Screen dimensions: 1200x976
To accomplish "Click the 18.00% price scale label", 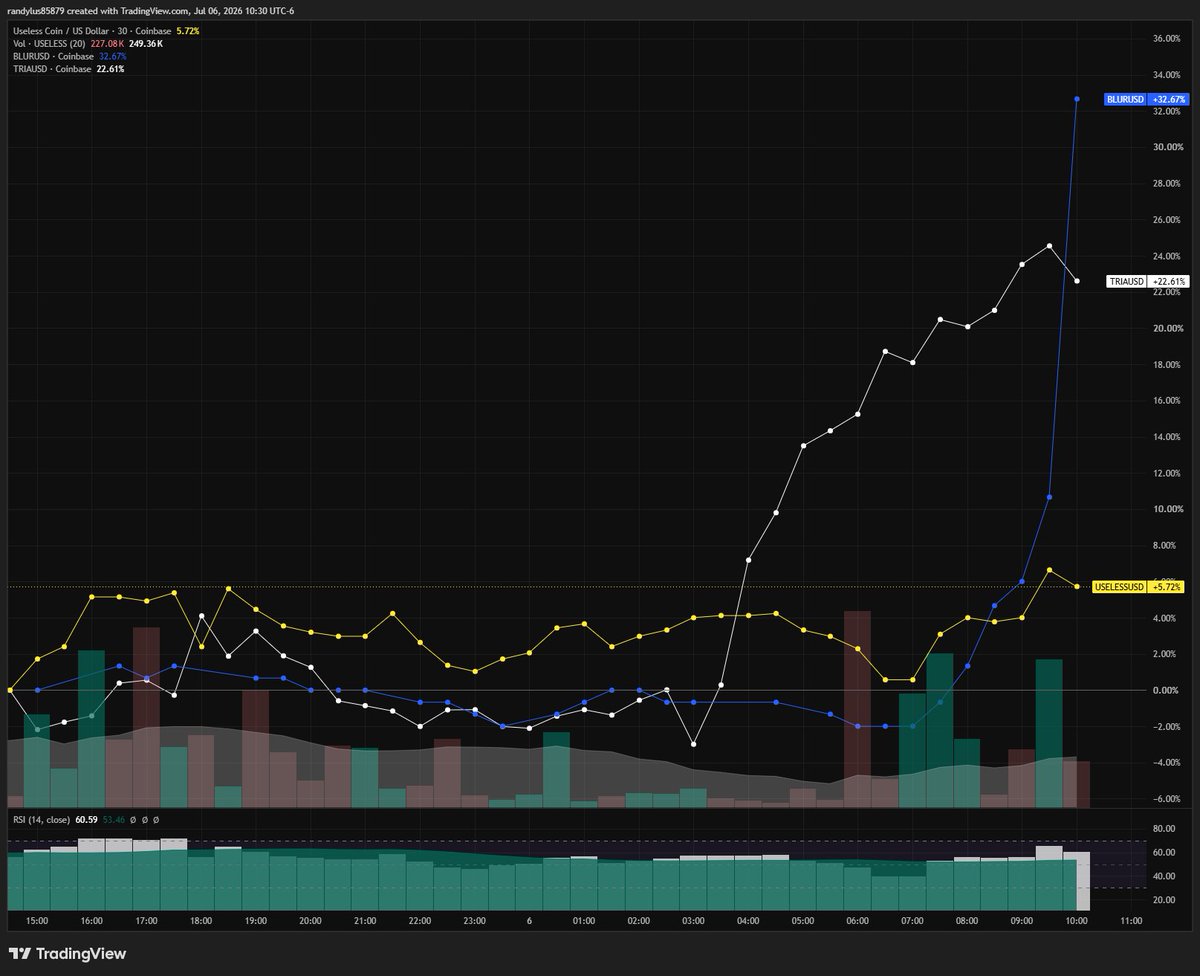I will tap(1168, 364).
